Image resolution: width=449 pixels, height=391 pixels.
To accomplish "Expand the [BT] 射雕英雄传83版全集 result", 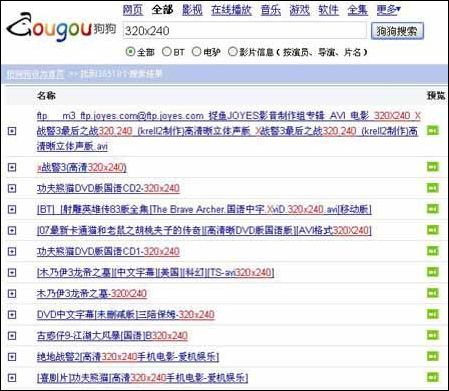I will point(12,209).
